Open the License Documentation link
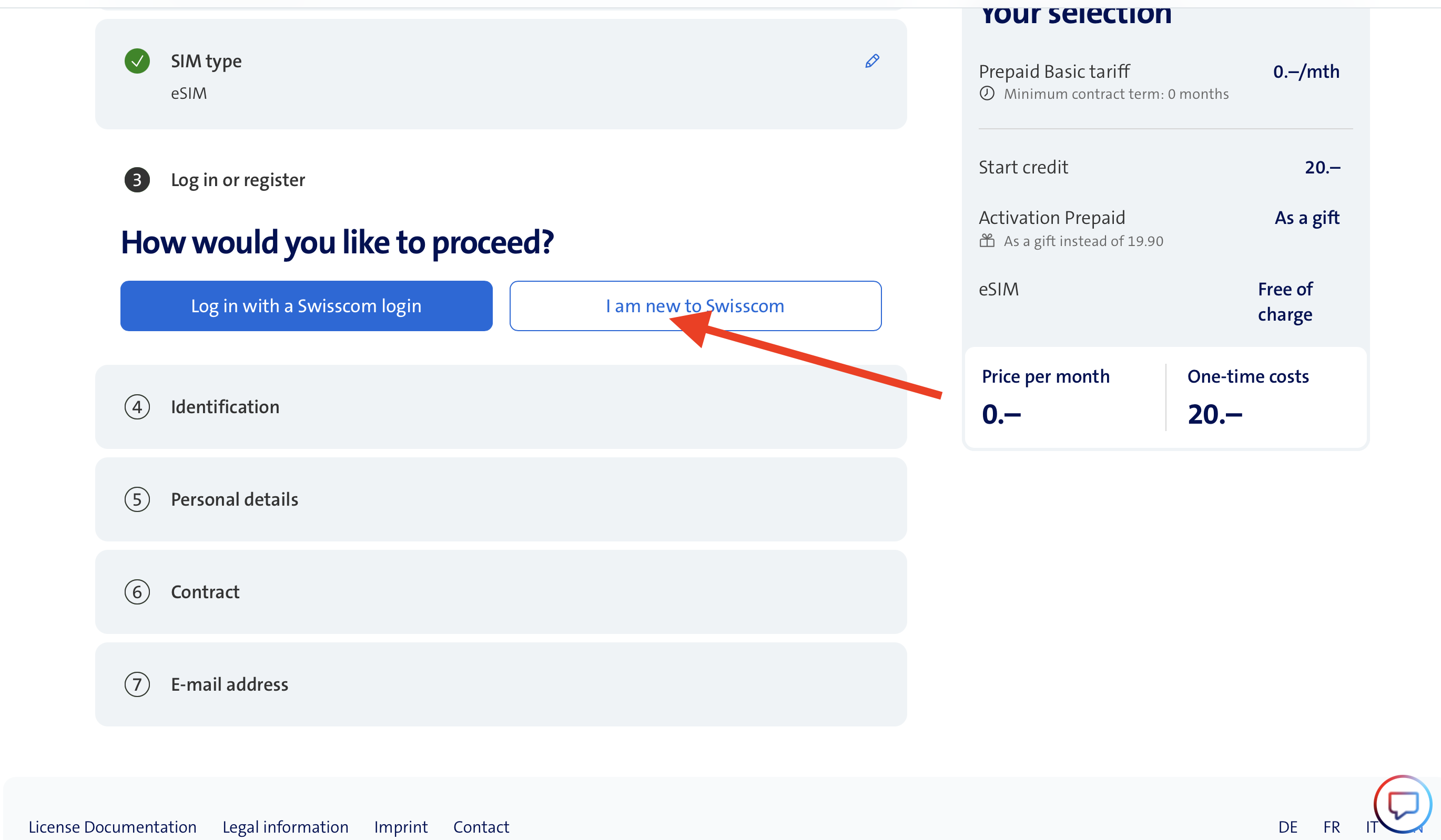1441x840 pixels. tap(113, 826)
